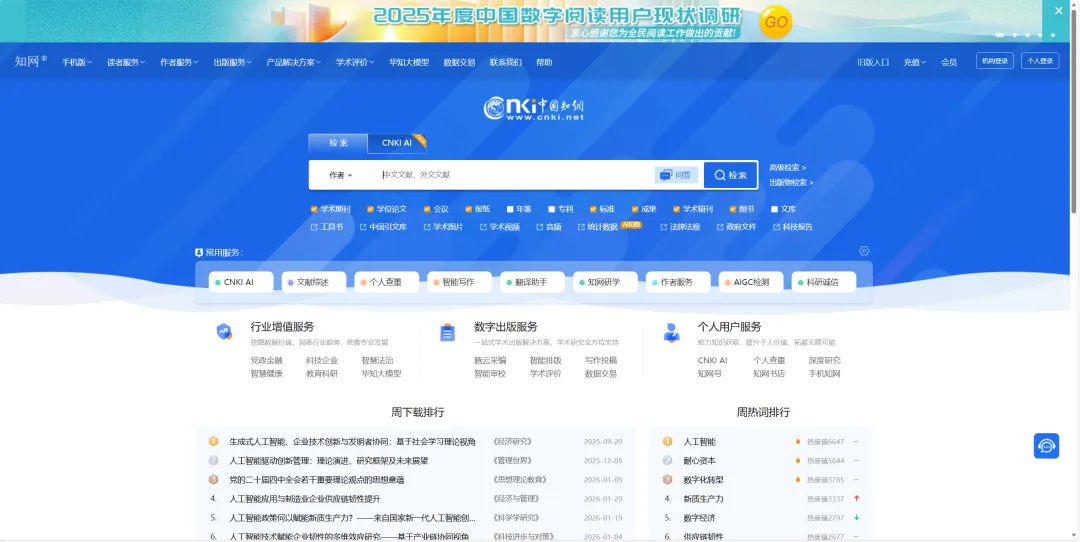The height and width of the screenshot is (542, 1080).
Task: Expand the 学术评价 menu
Action: tap(355, 62)
